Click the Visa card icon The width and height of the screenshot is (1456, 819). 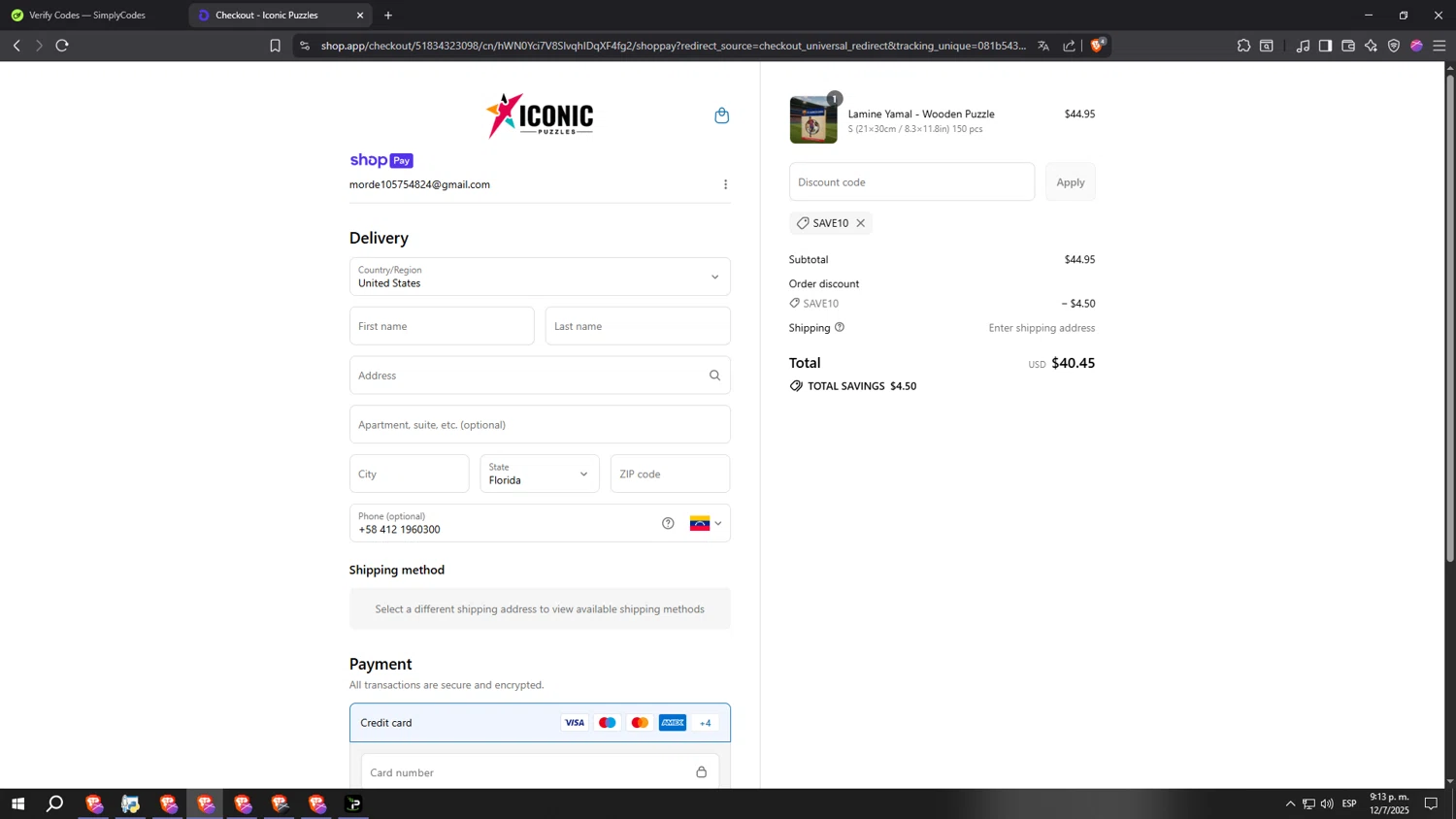575,723
